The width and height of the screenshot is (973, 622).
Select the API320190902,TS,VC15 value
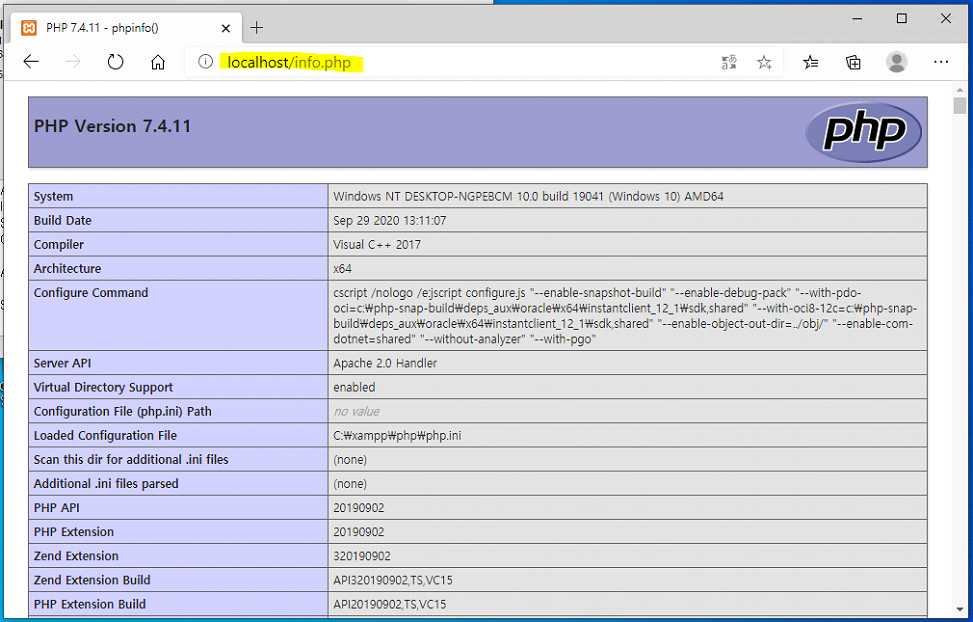[393, 580]
